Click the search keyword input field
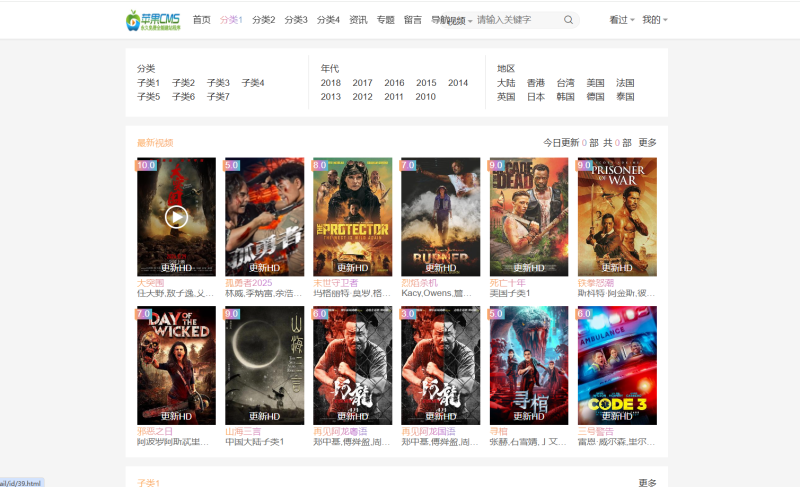 pos(516,20)
